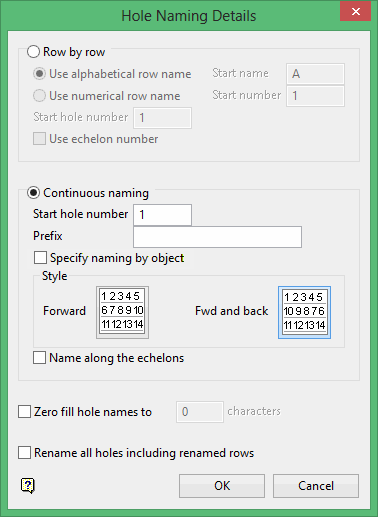Enable Specify naming by object checkbox
The height and width of the screenshot is (517, 378).
(40, 258)
